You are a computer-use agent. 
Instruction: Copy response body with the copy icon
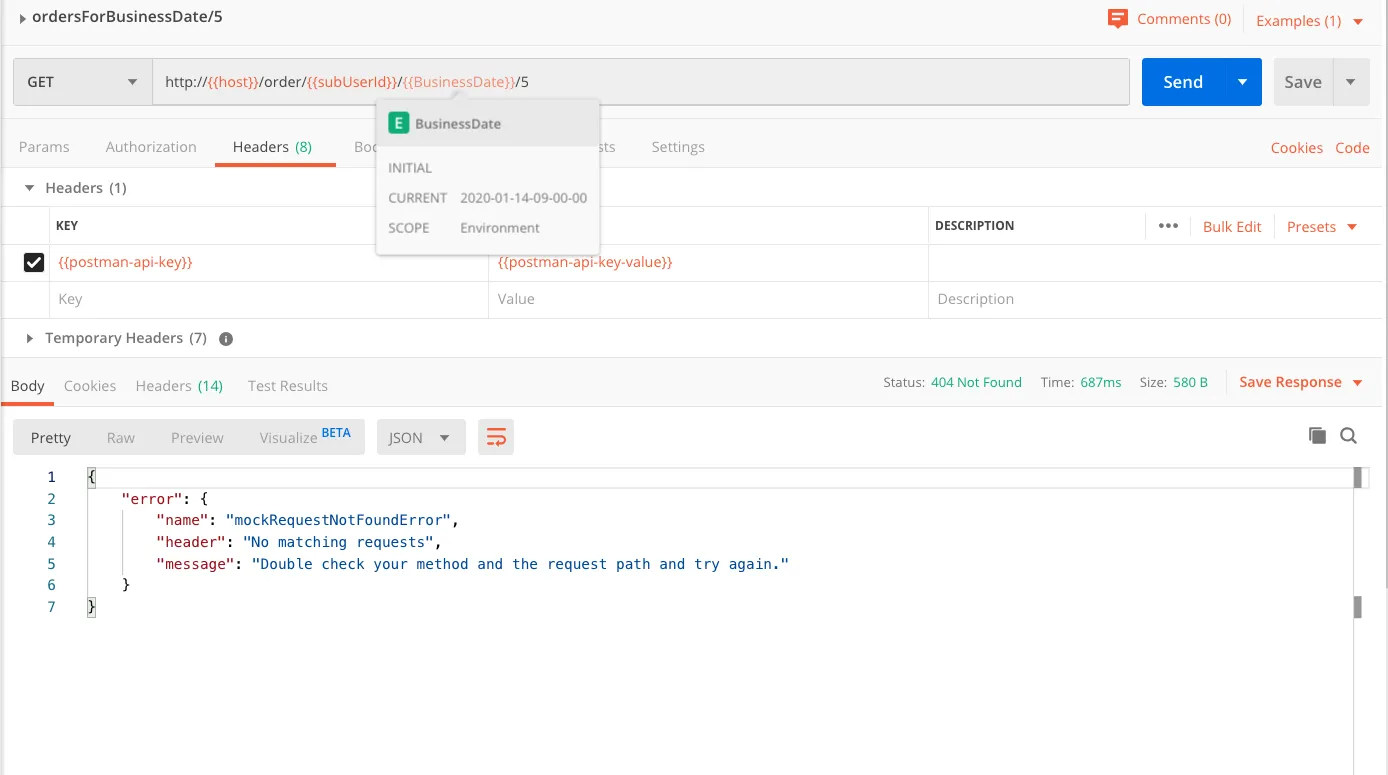tap(1317, 435)
